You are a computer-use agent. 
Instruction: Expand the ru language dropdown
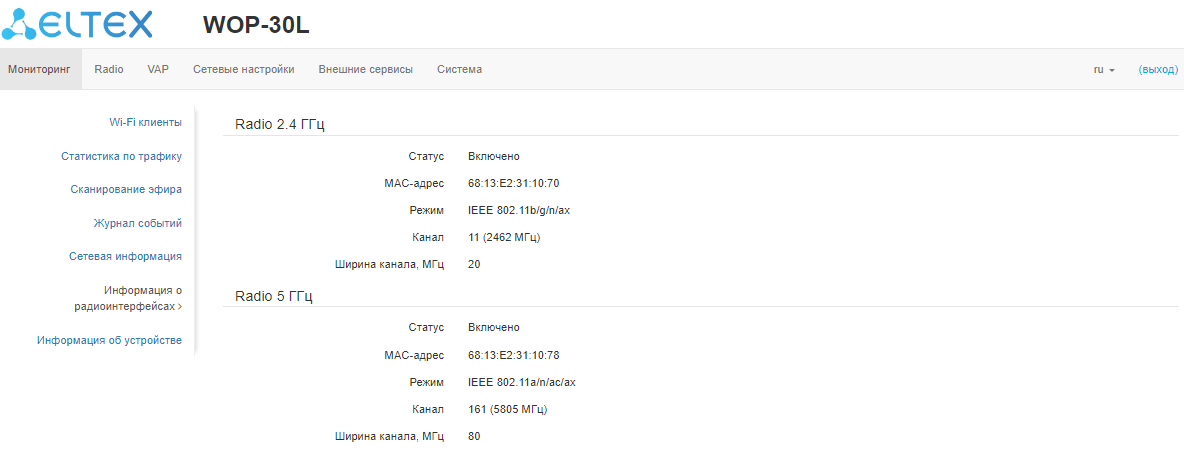point(1104,70)
